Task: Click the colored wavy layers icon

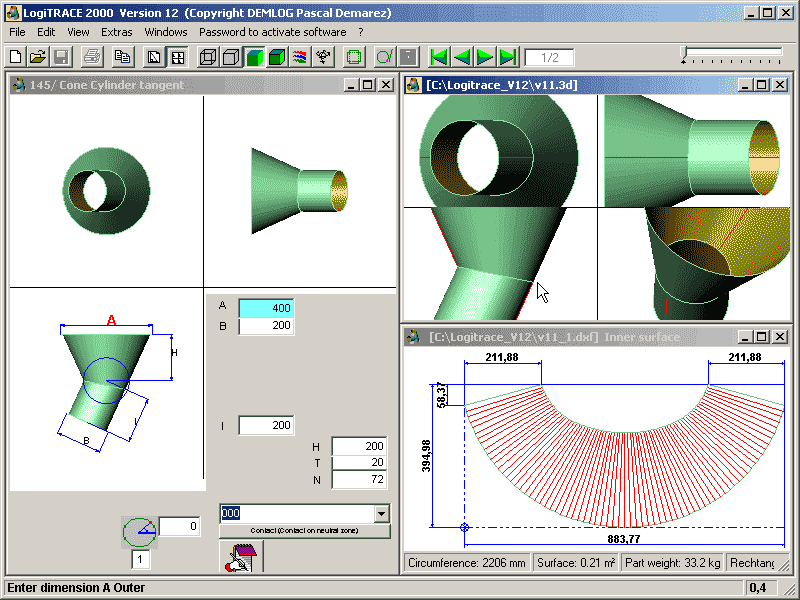Action: pos(300,57)
